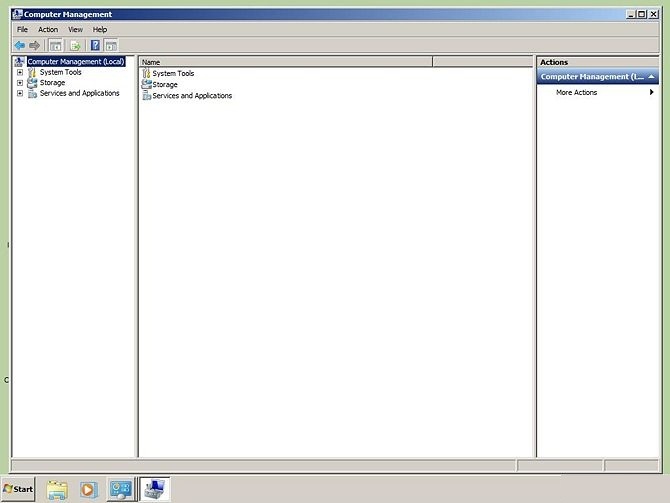Open the View menu
The width and height of the screenshot is (670, 503).
75,30
